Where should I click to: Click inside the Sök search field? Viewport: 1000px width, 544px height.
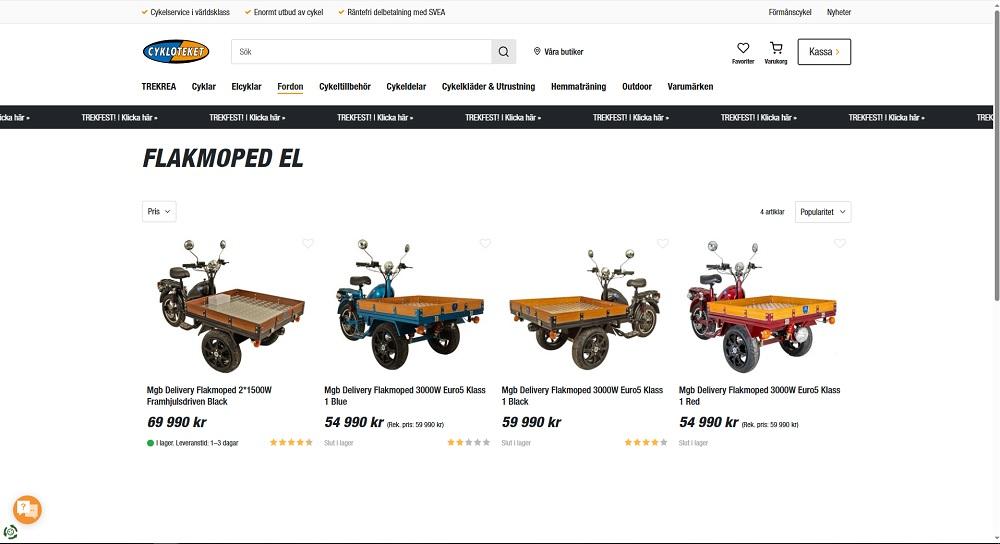click(362, 52)
